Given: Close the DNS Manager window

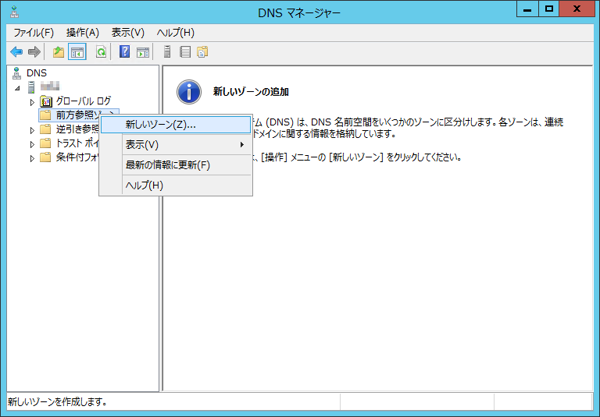Looking at the screenshot, I should 577,9.
